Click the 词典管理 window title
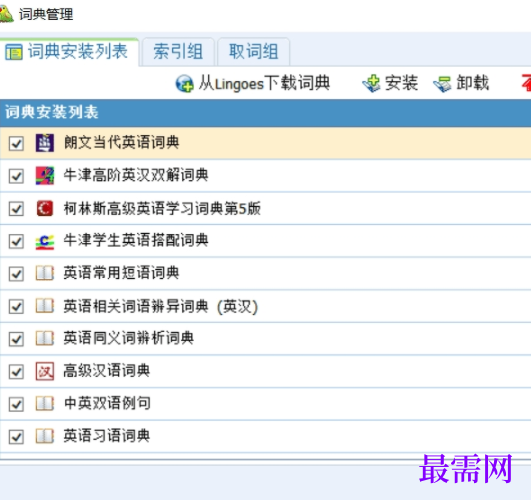The width and height of the screenshot is (531, 500). tap(46, 14)
